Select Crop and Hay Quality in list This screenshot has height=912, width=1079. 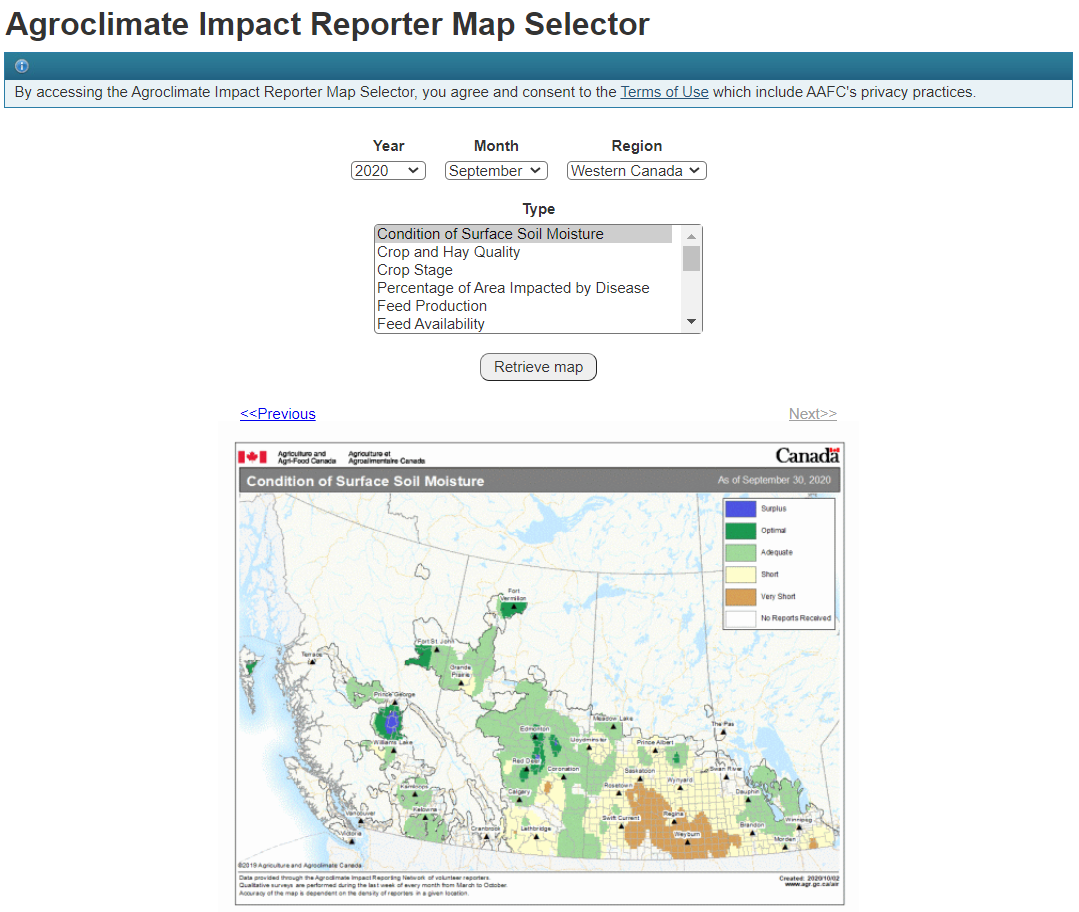click(x=448, y=252)
